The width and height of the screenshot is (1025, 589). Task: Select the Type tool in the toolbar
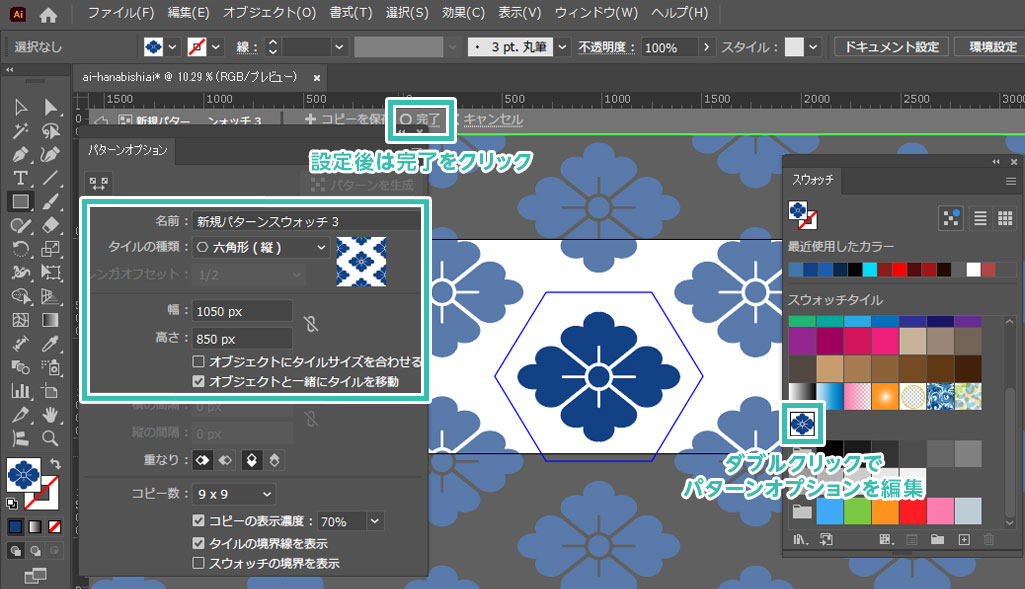click(19, 178)
